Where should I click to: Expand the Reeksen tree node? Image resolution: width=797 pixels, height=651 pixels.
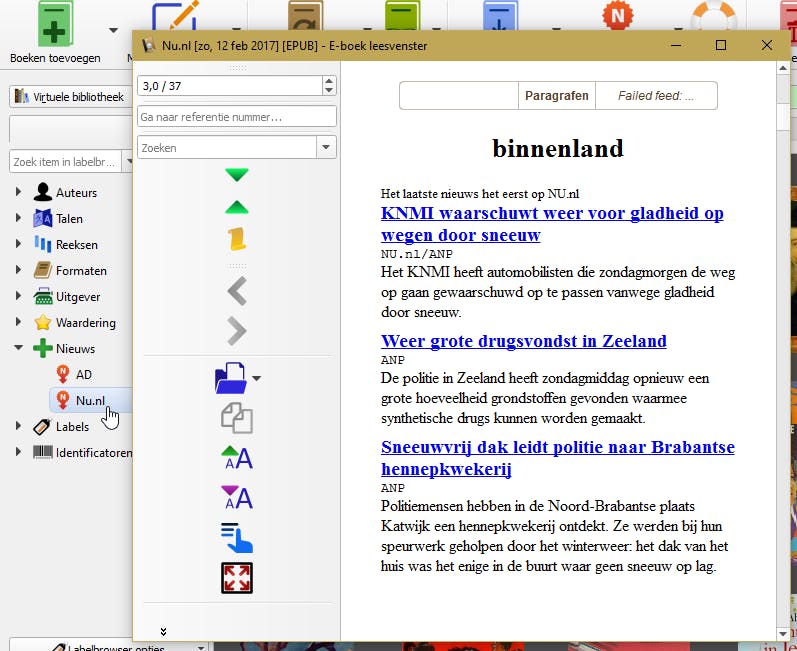(18, 243)
